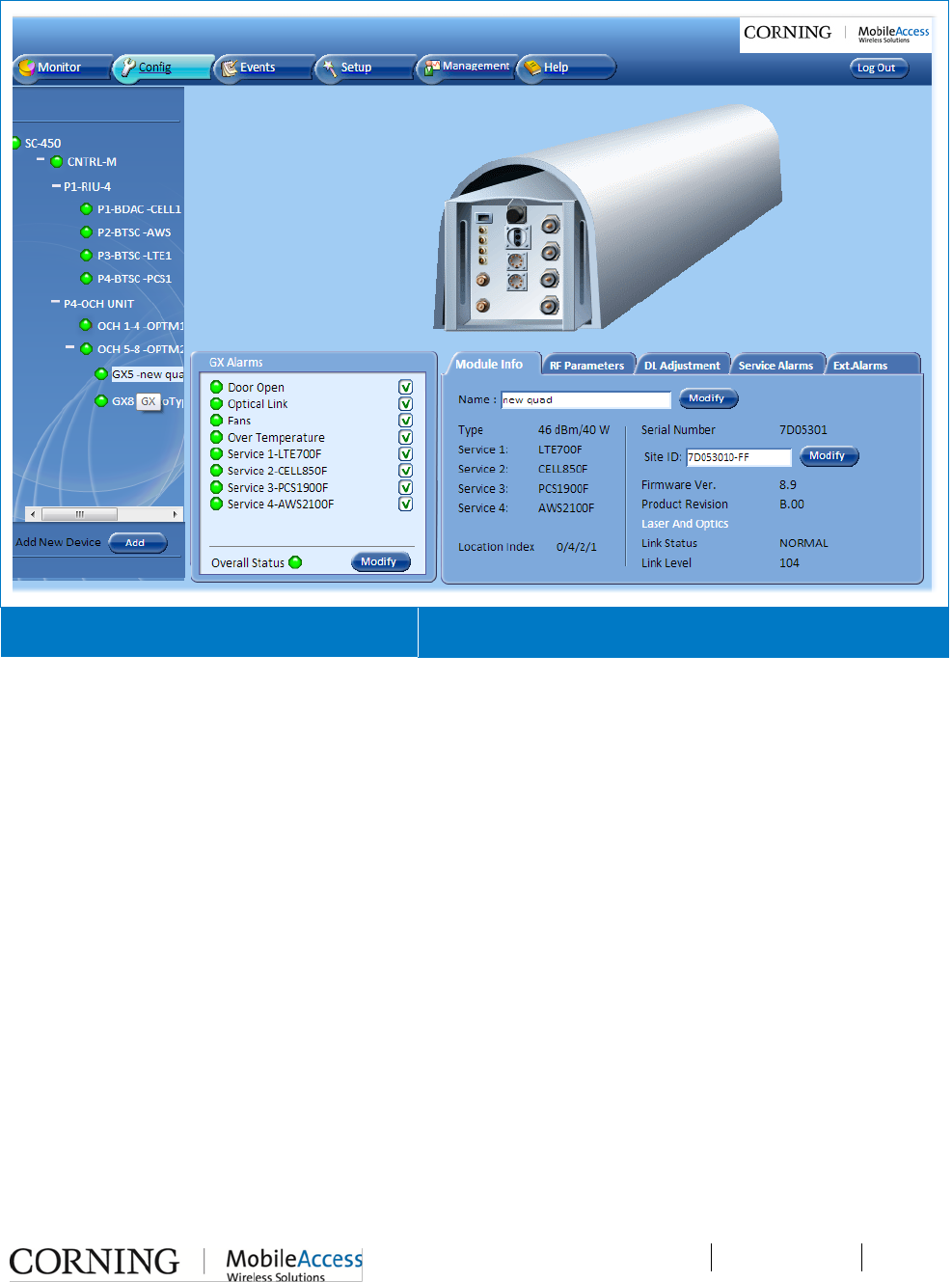Open the Management menu

pyautogui.click(x=466, y=68)
